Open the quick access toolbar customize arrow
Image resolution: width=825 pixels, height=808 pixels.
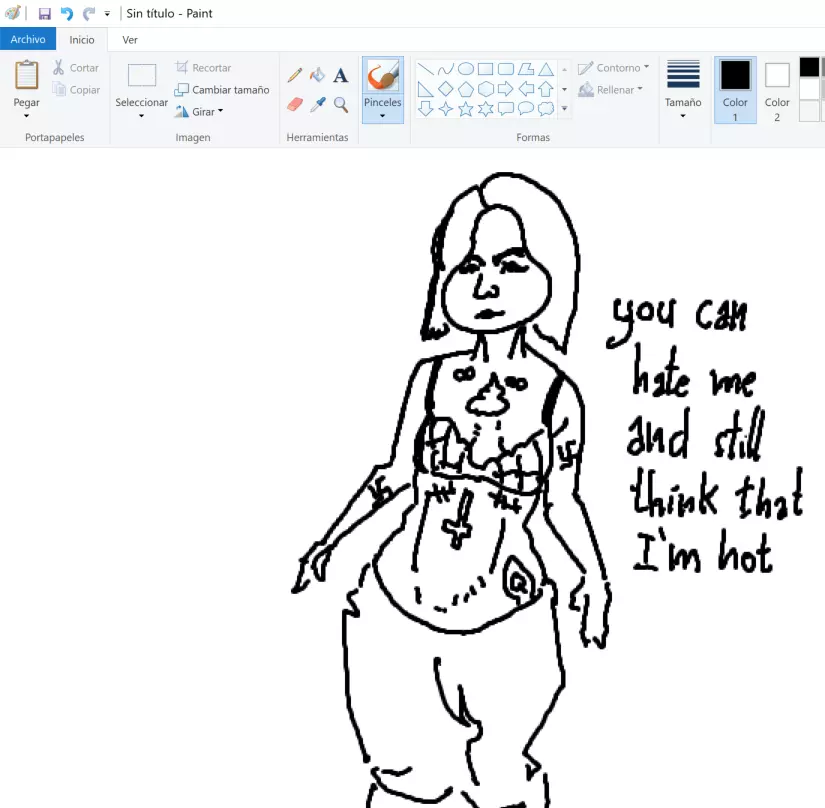[x=107, y=14]
